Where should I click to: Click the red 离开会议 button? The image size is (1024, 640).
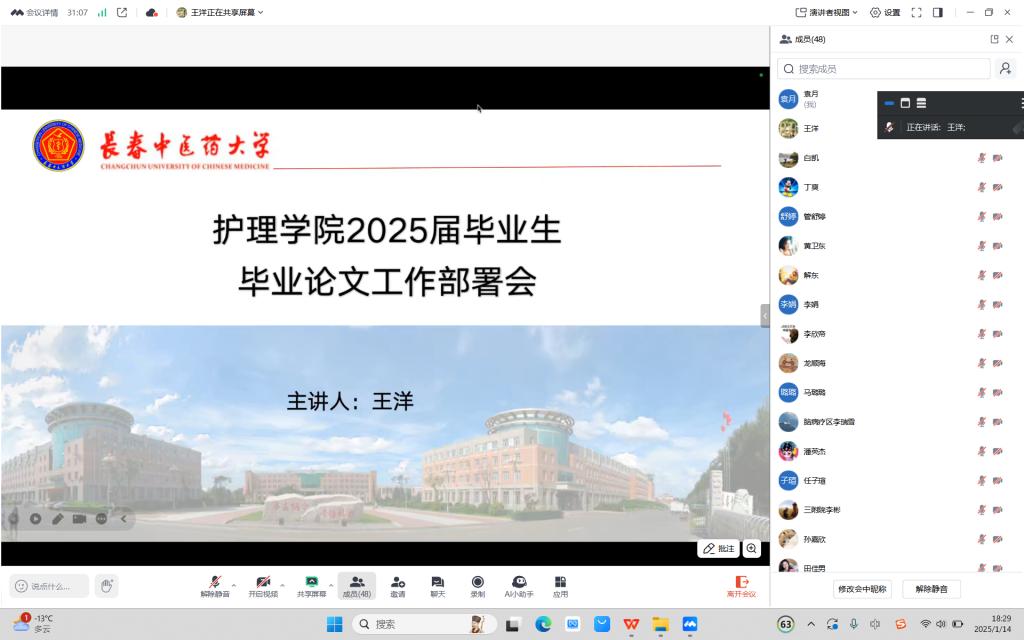pos(741,585)
